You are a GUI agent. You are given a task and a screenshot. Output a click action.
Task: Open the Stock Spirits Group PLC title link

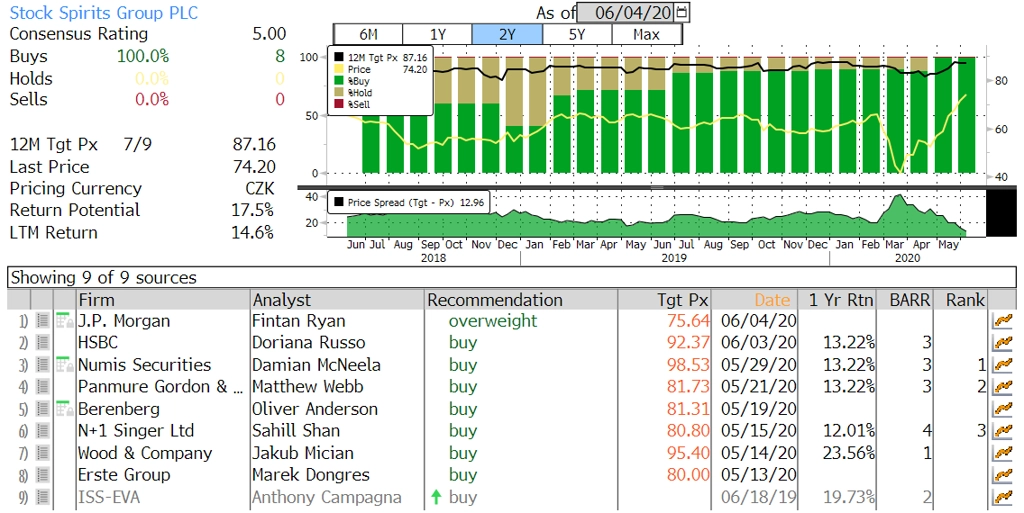[104, 12]
